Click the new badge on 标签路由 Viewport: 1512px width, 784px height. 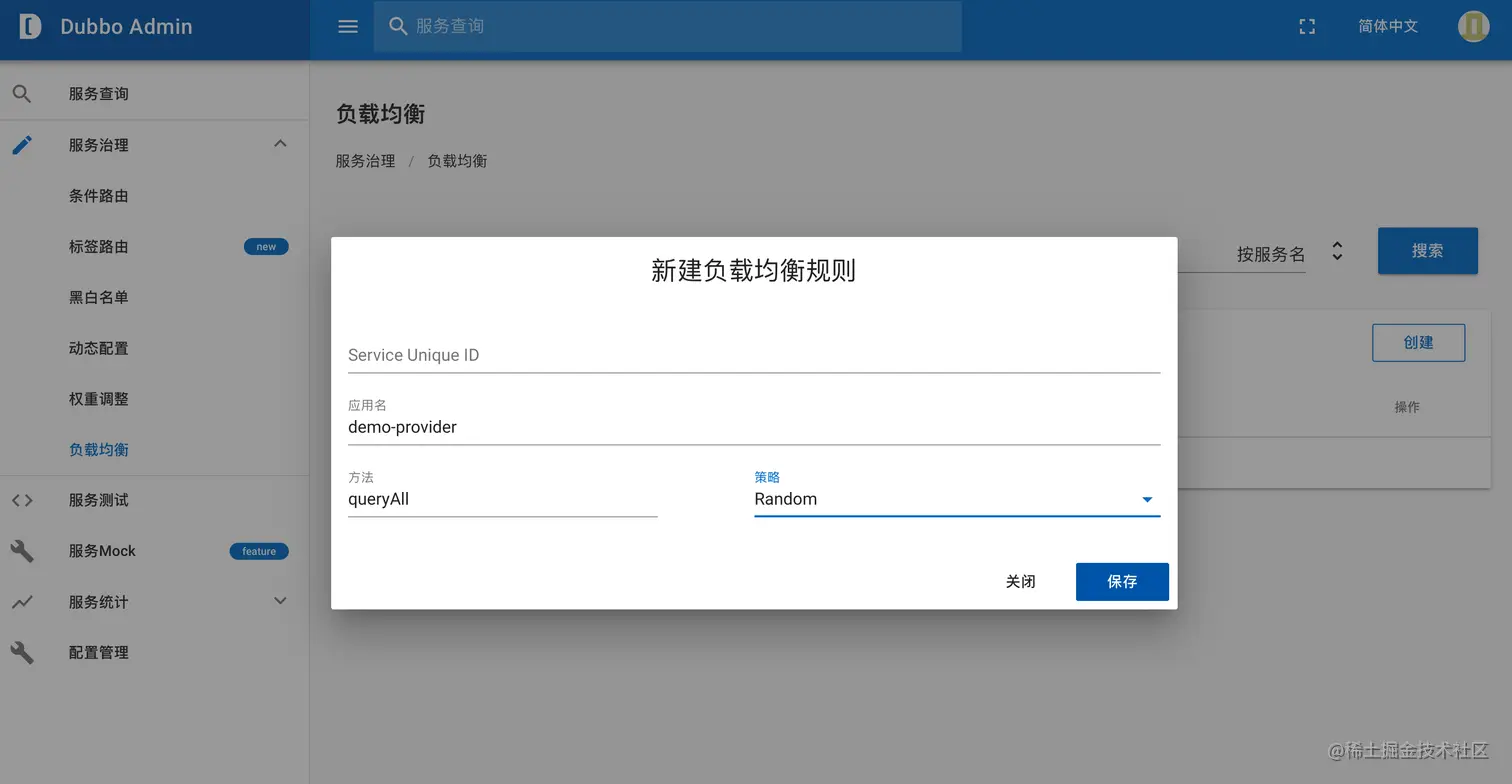[266, 247]
